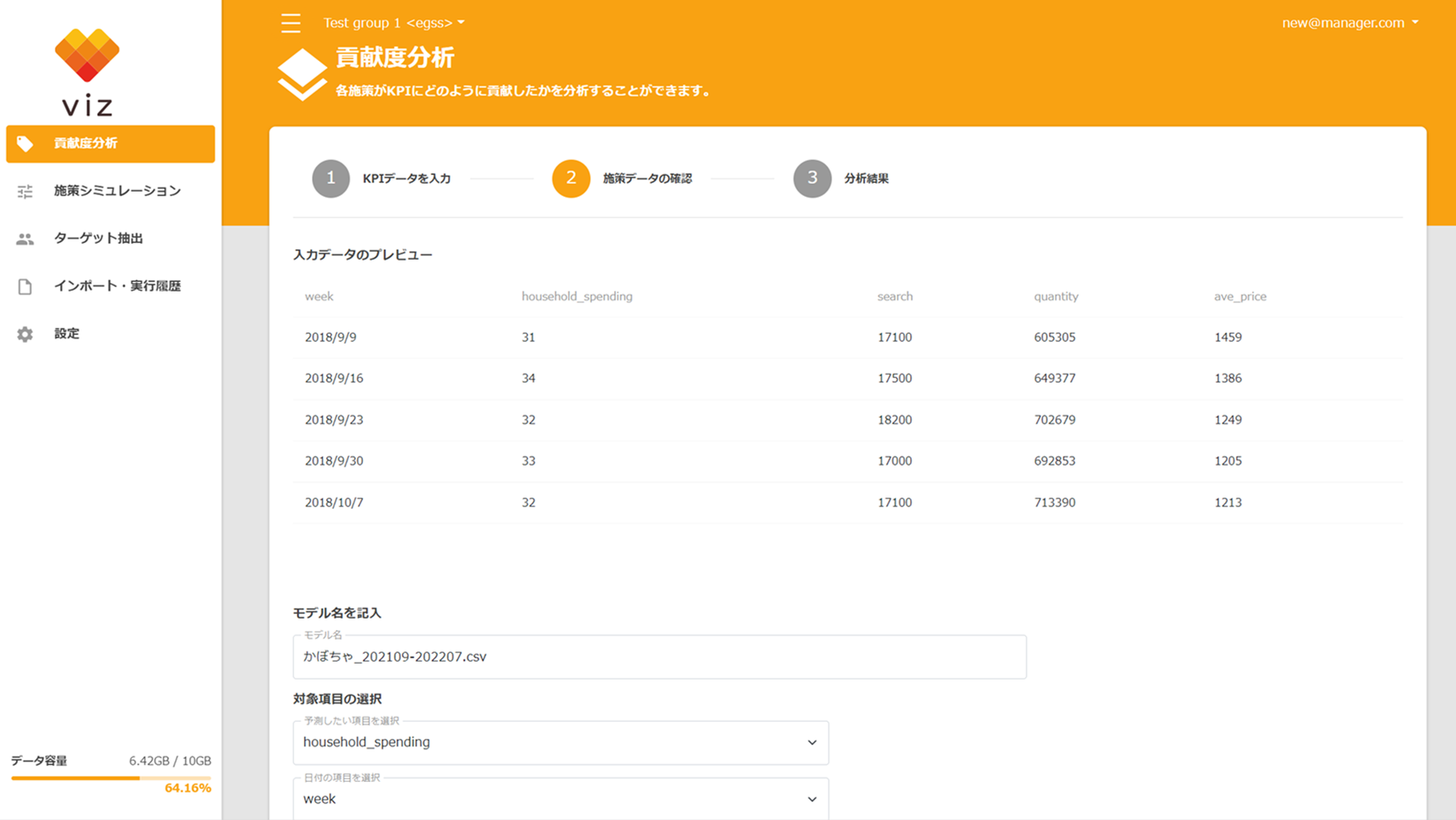Open 貢献度分析 in the sidebar
The width and height of the screenshot is (1456, 820).
(110, 143)
